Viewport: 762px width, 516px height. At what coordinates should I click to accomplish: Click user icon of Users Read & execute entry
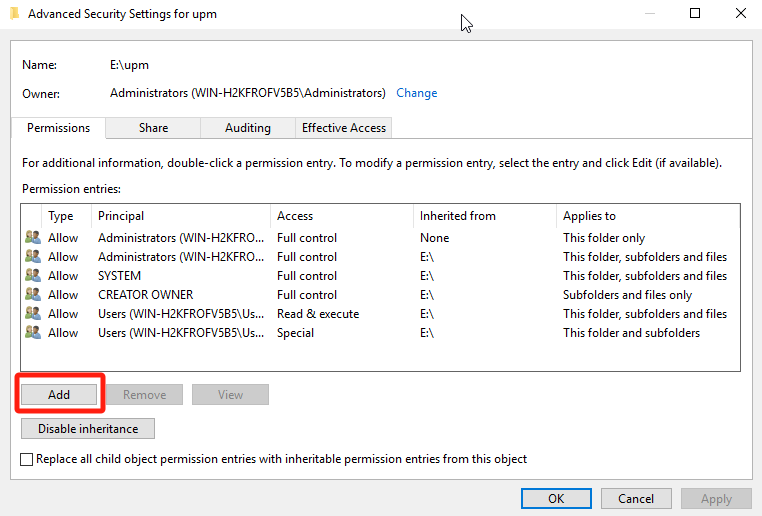click(33, 314)
